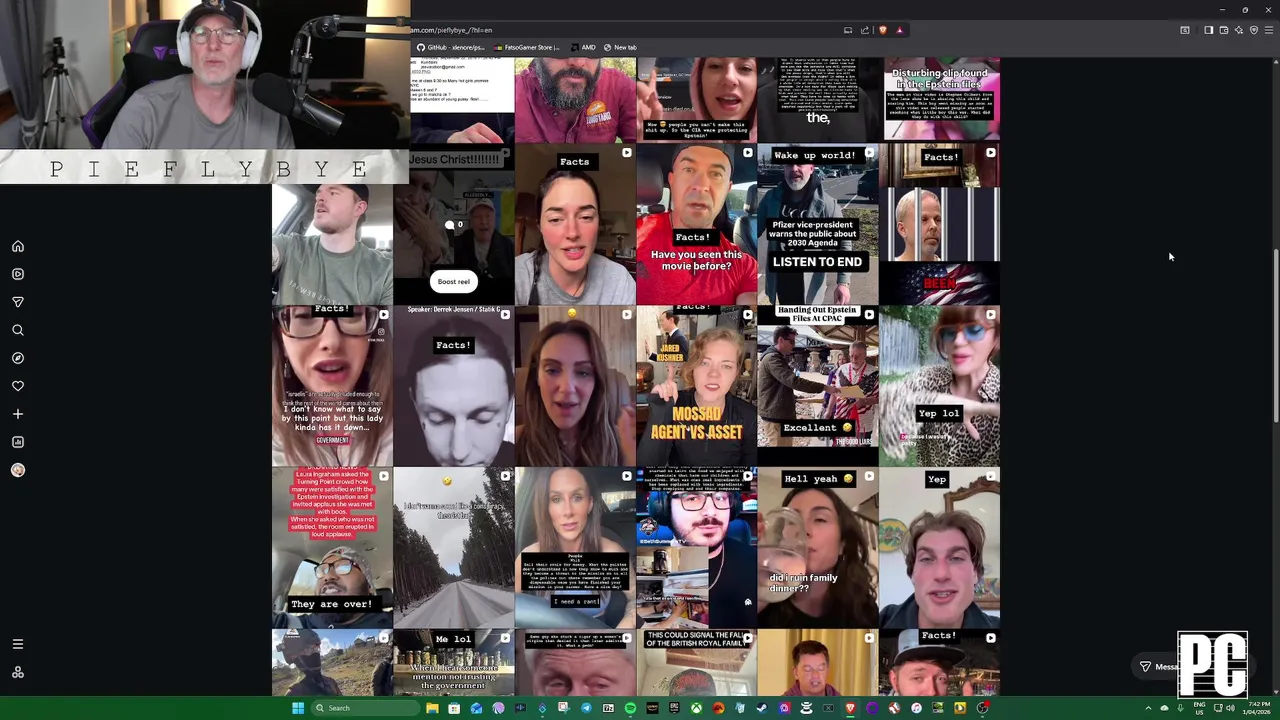This screenshot has width=1280, height=720.
Task: Open the 'Me lol' reel thumbnail
Action: pos(453,662)
